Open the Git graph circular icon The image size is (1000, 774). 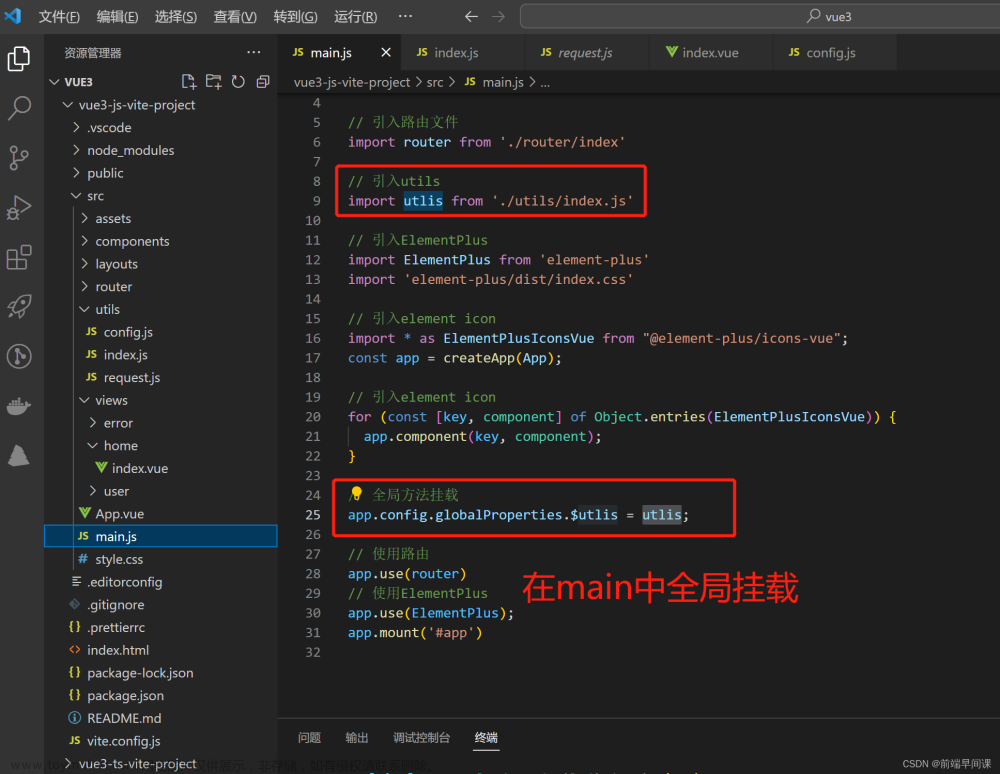coord(19,356)
